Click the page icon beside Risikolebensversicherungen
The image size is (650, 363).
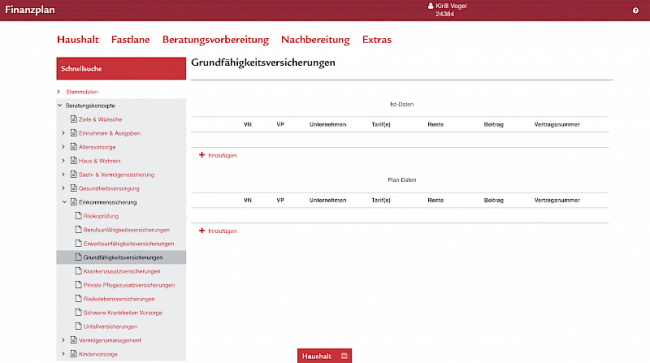tap(78, 298)
